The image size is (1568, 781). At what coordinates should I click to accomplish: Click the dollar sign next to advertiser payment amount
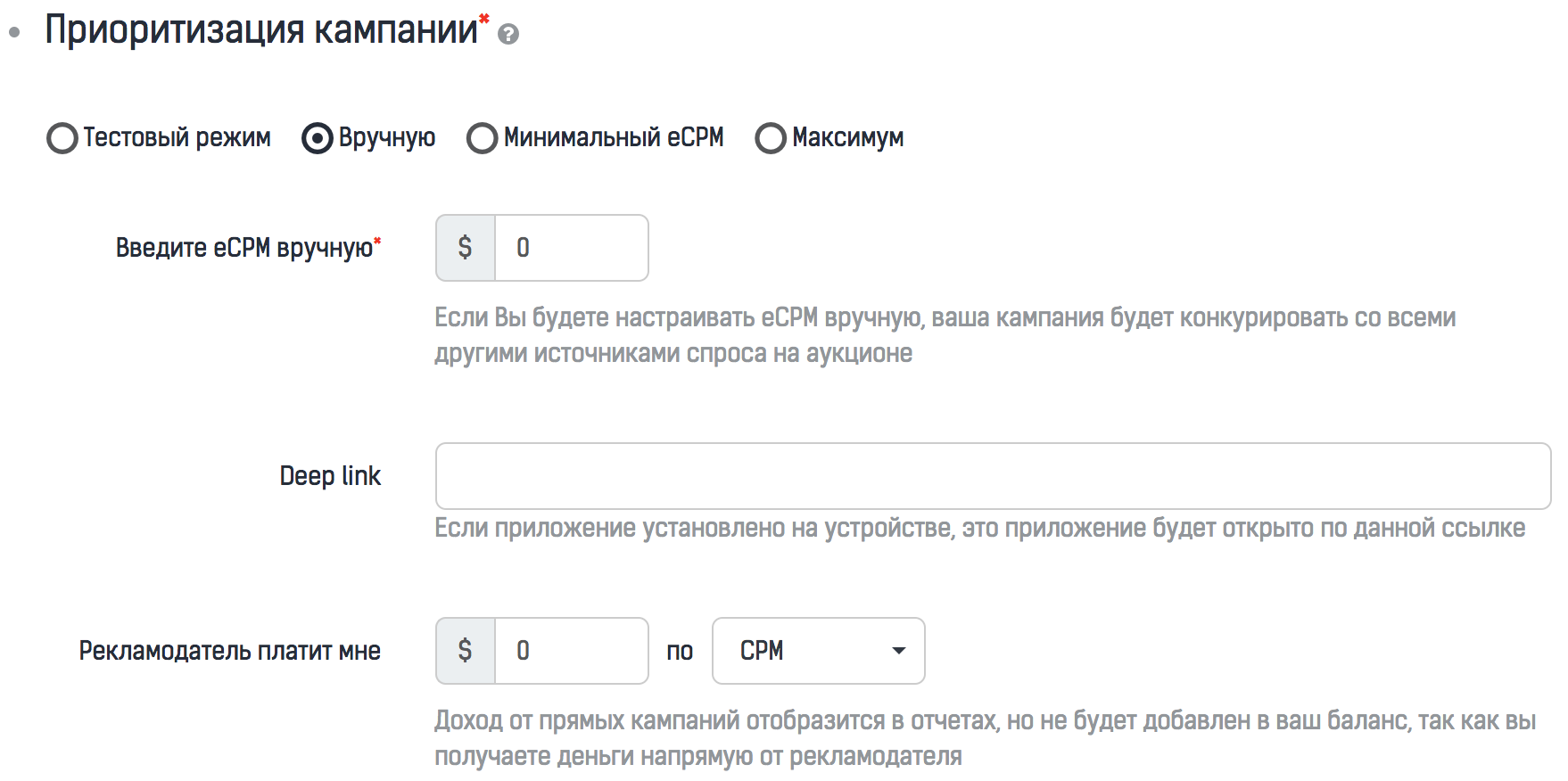pos(465,651)
